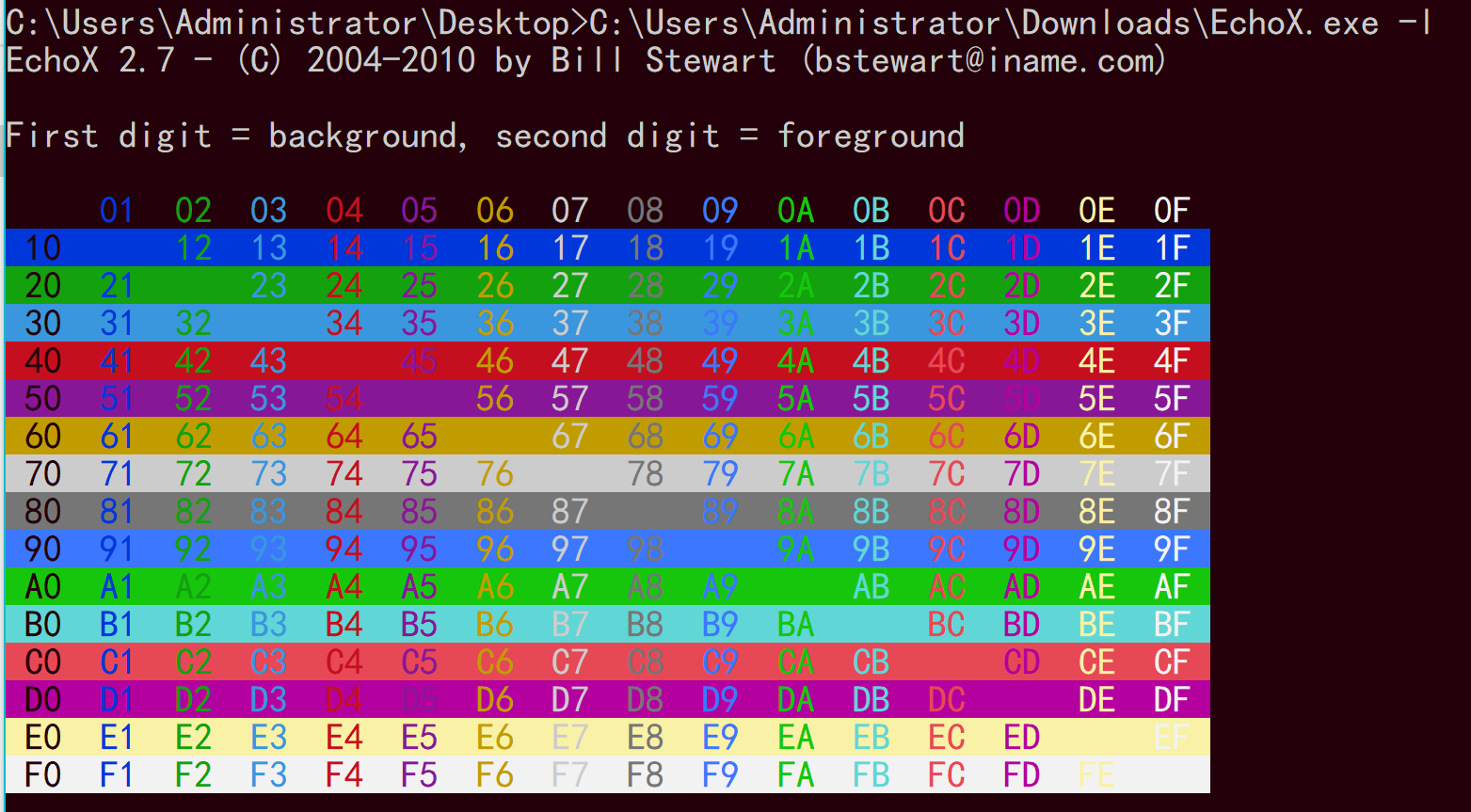The image size is (1471, 812).
Task: Select code 0A in bright green
Action: pyautogui.click(x=795, y=210)
